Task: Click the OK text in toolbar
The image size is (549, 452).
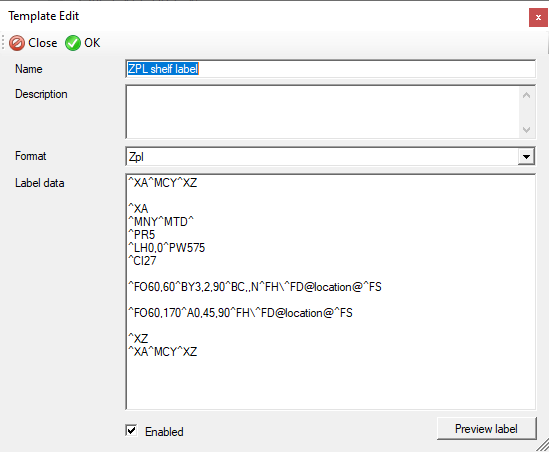Action: click(92, 43)
